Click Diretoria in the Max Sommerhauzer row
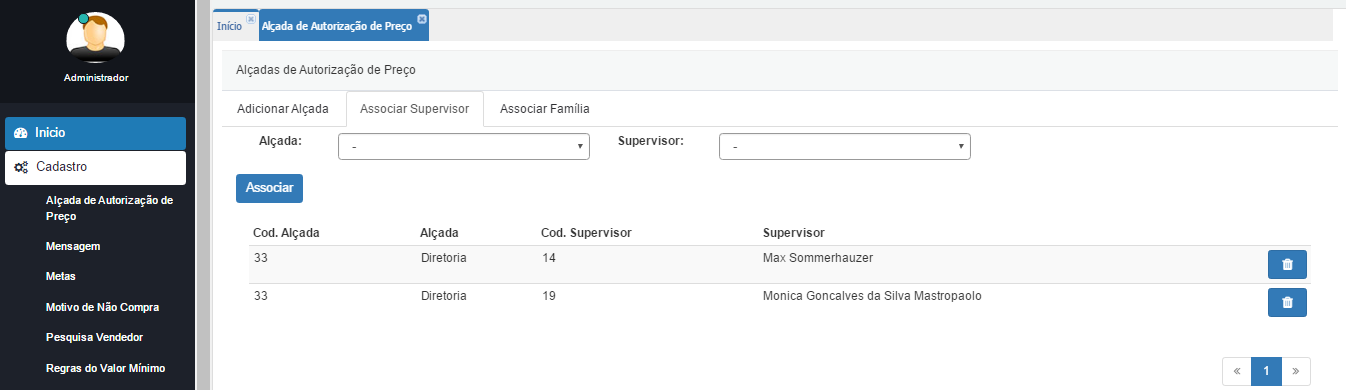This screenshot has width=1346, height=390. tap(444, 258)
